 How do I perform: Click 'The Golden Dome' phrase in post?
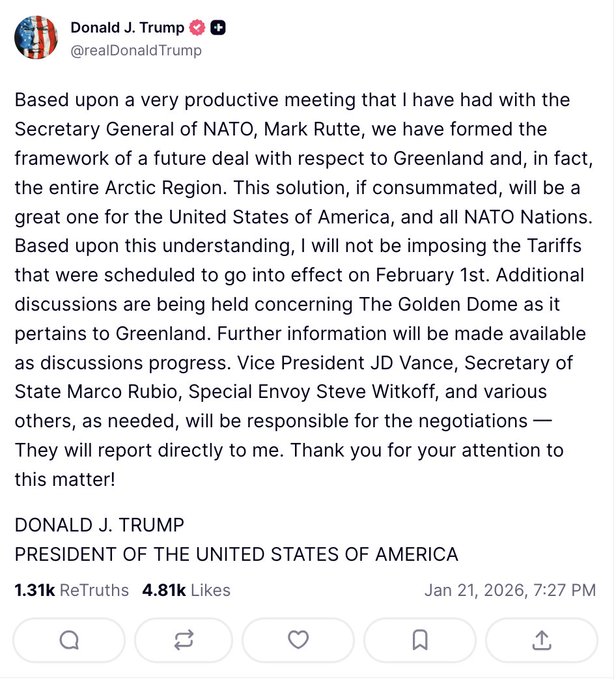(x=521, y=306)
